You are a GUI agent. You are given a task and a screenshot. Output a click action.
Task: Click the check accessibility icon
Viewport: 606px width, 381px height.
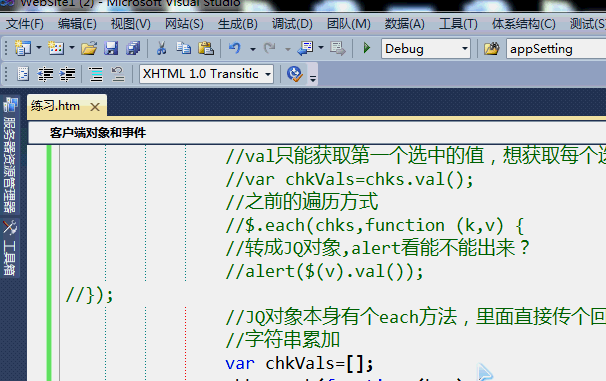294,74
